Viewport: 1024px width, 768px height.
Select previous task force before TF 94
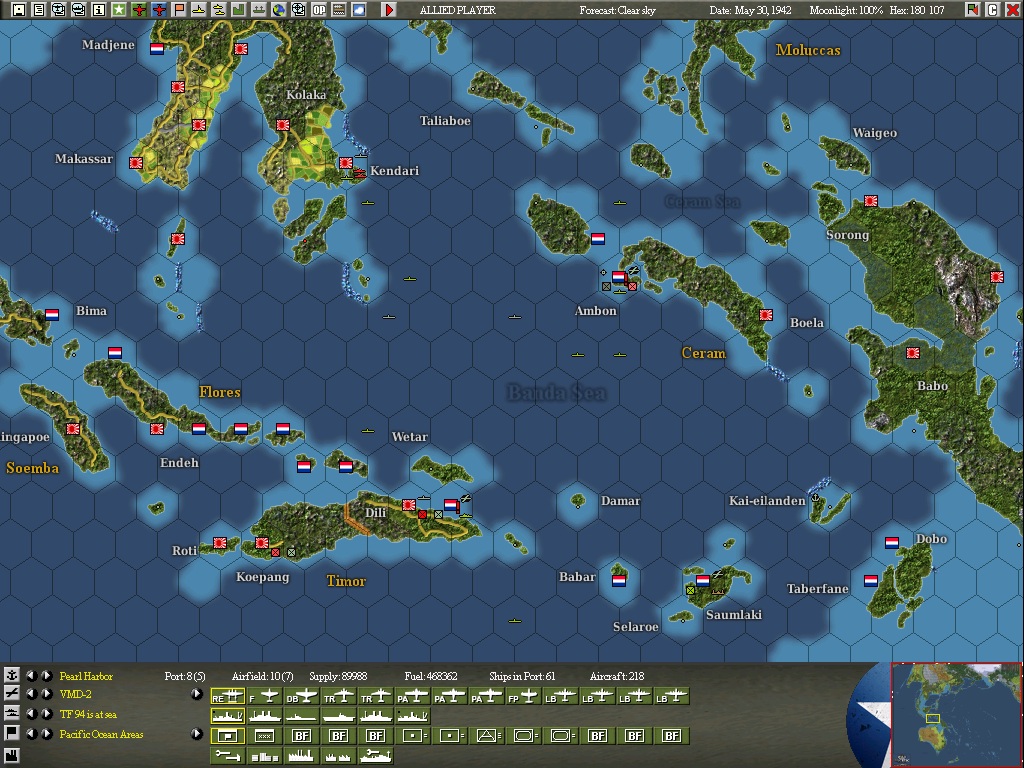tap(31, 714)
